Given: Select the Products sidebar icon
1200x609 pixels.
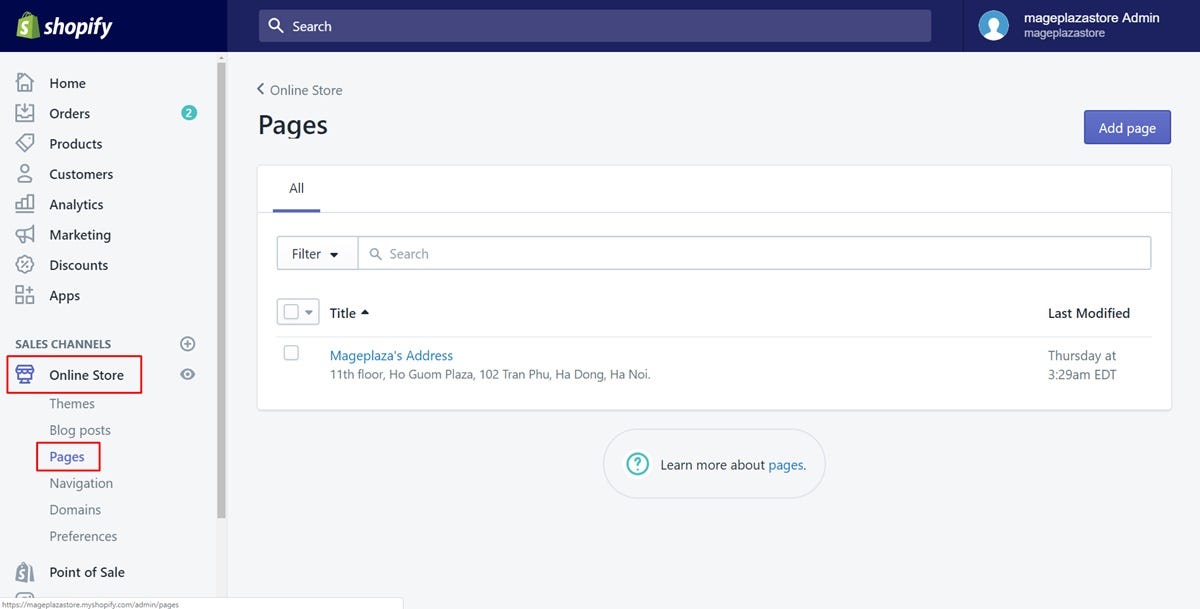Looking at the screenshot, I should [x=24, y=143].
